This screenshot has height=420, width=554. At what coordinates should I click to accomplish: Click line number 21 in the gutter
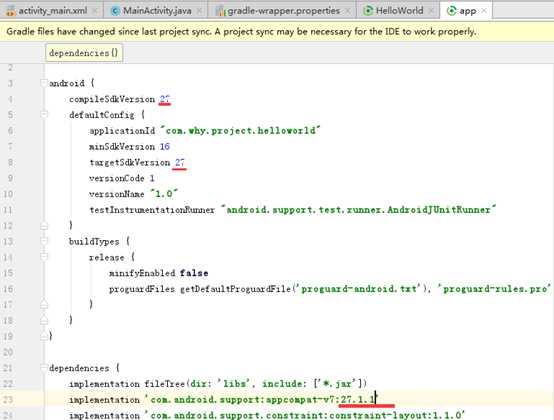click(8, 368)
